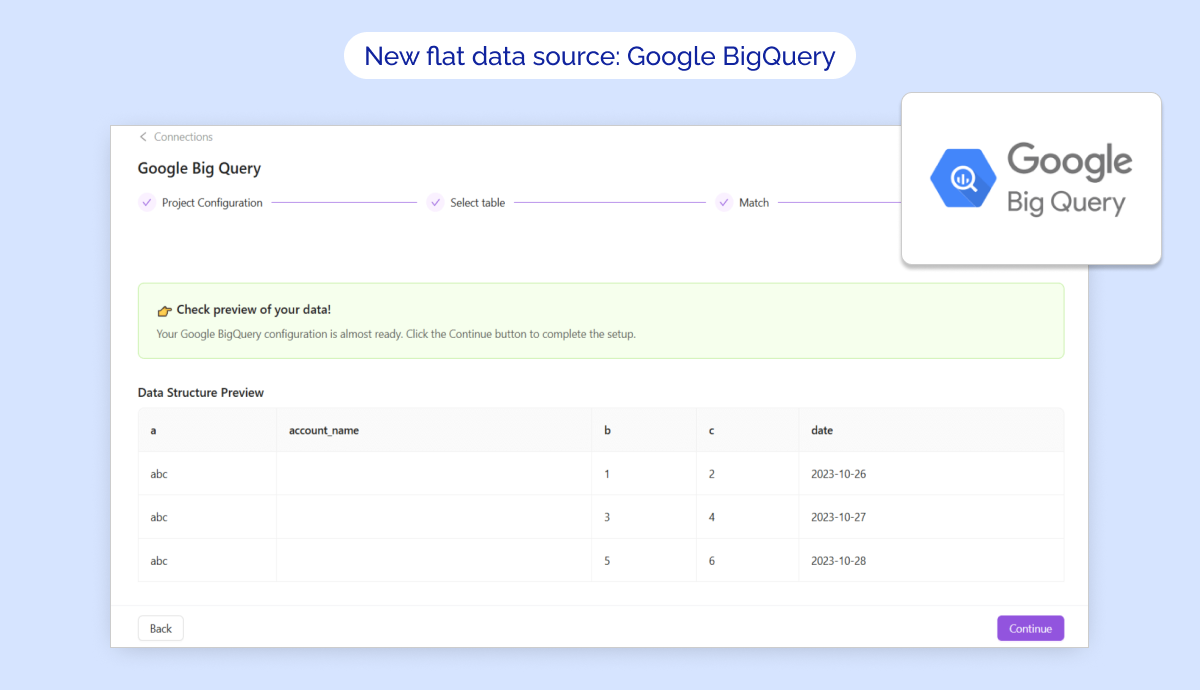Viewport: 1200px width, 690px height.
Task: Click the Match step checkmark icon
Action: (724, 203)
